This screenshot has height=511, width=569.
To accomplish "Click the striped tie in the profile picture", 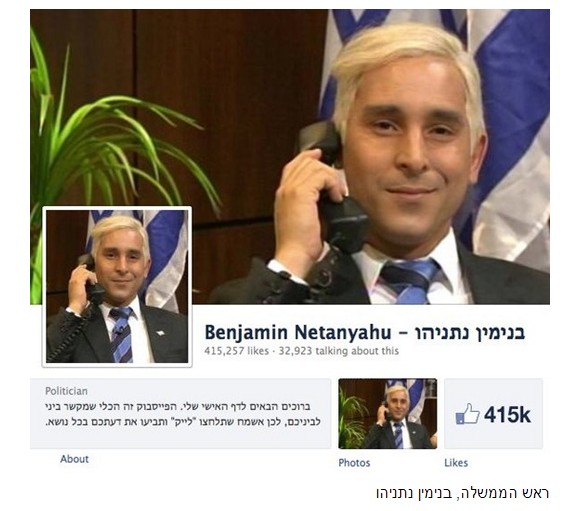I will point(122,335).
